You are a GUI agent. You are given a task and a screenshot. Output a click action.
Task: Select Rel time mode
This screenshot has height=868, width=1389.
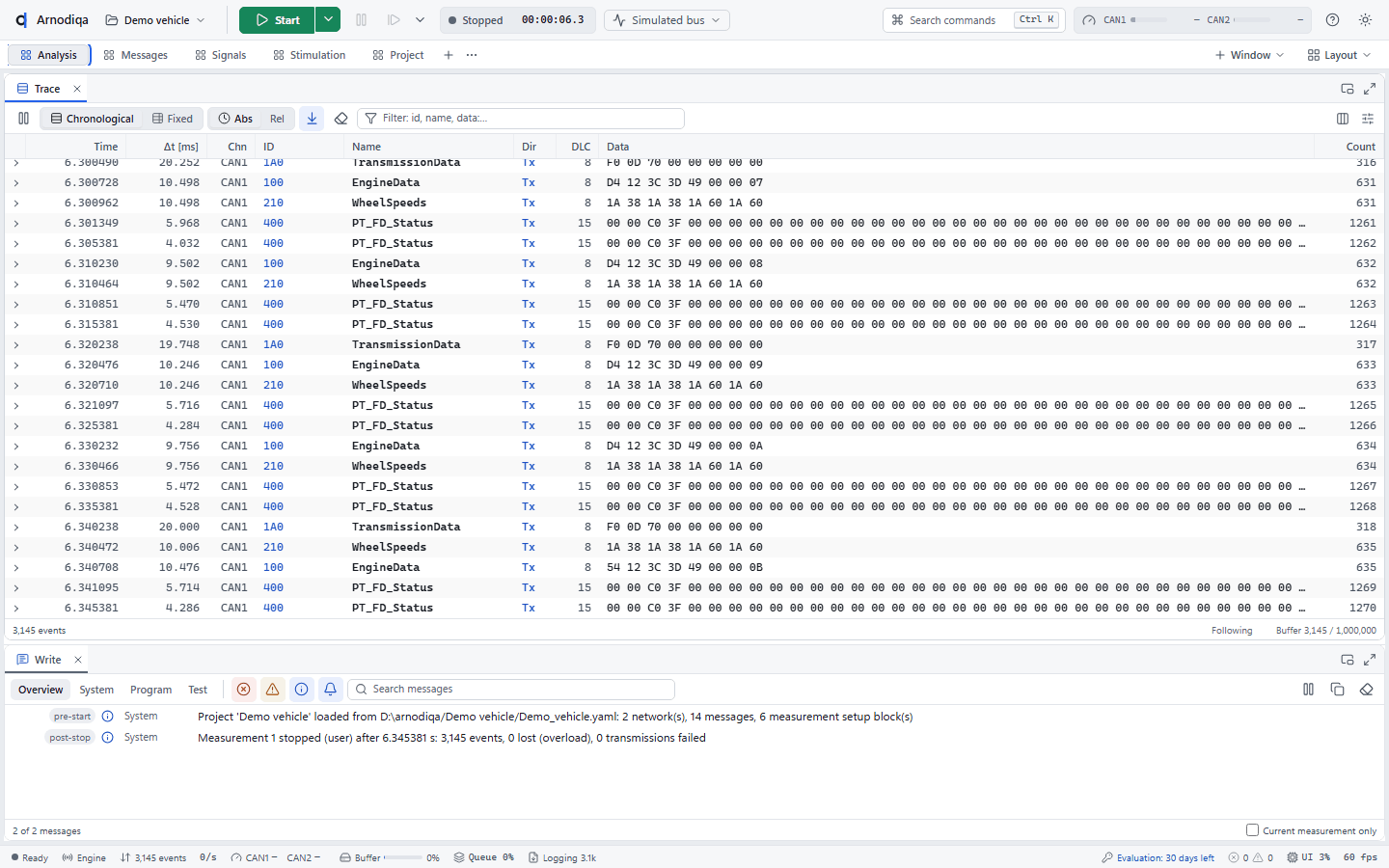point(277,119)
